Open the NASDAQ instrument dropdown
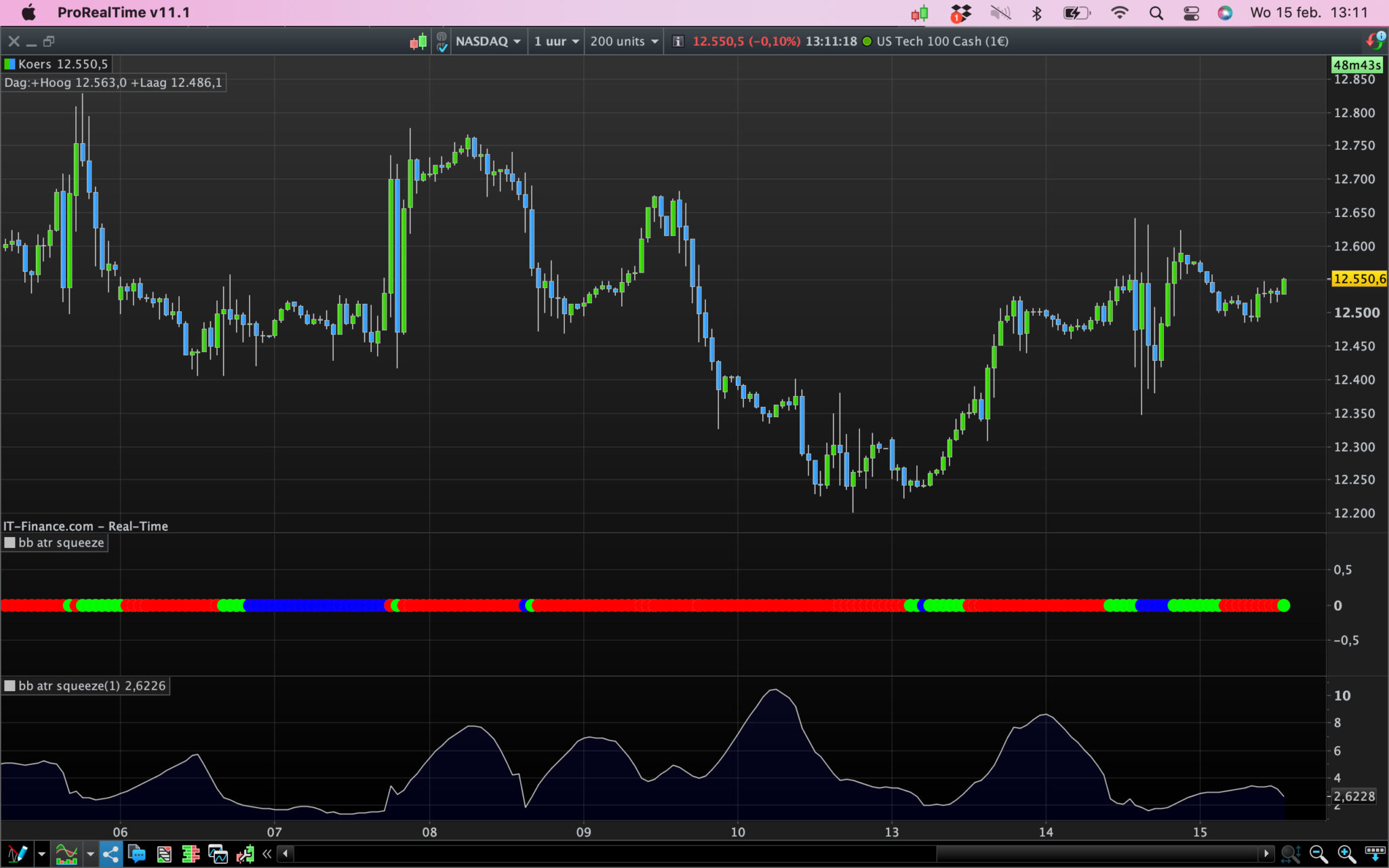 [x=488, y=41]
